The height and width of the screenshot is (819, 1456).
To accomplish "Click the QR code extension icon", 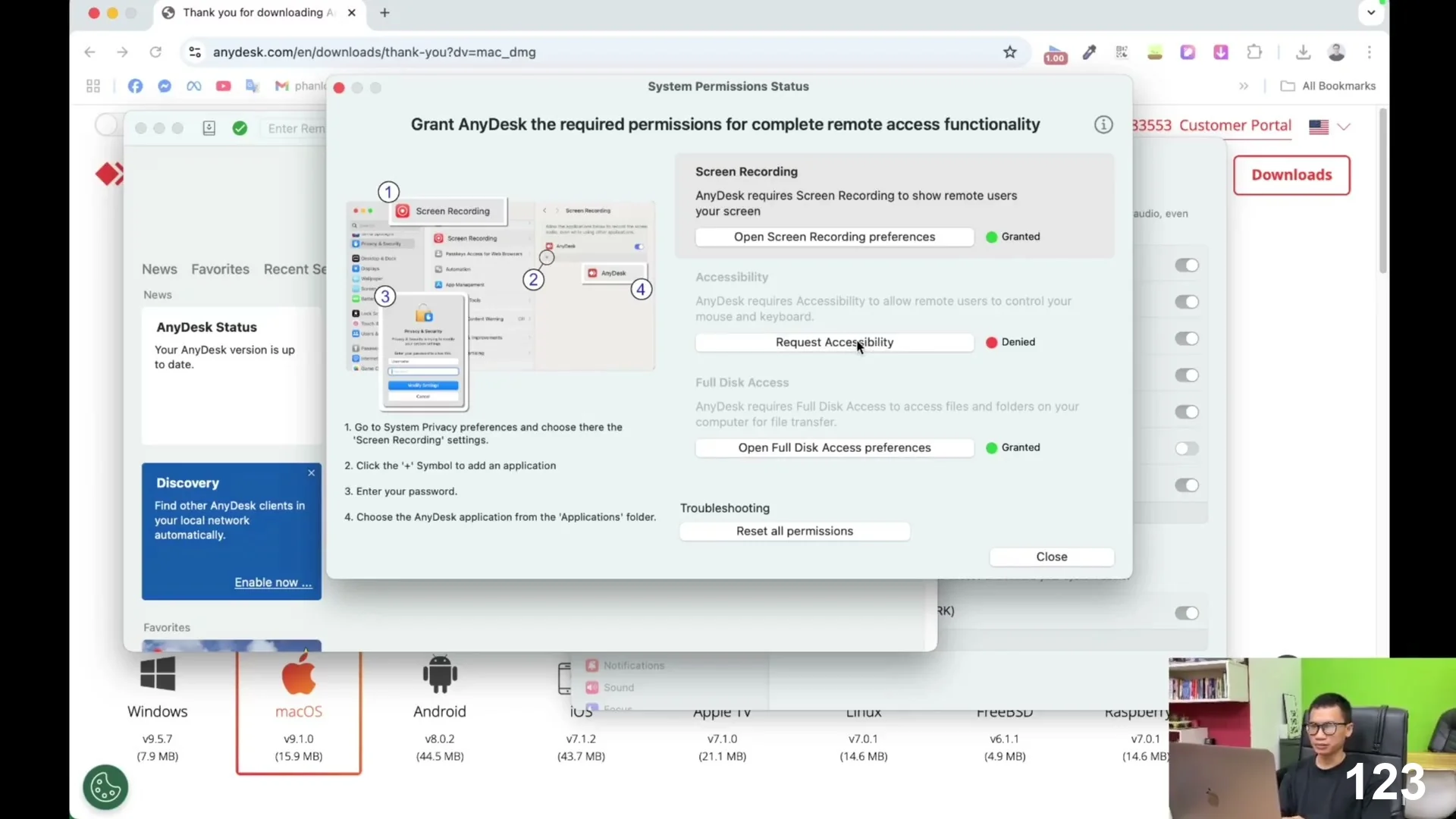I will pos(1122,52).
